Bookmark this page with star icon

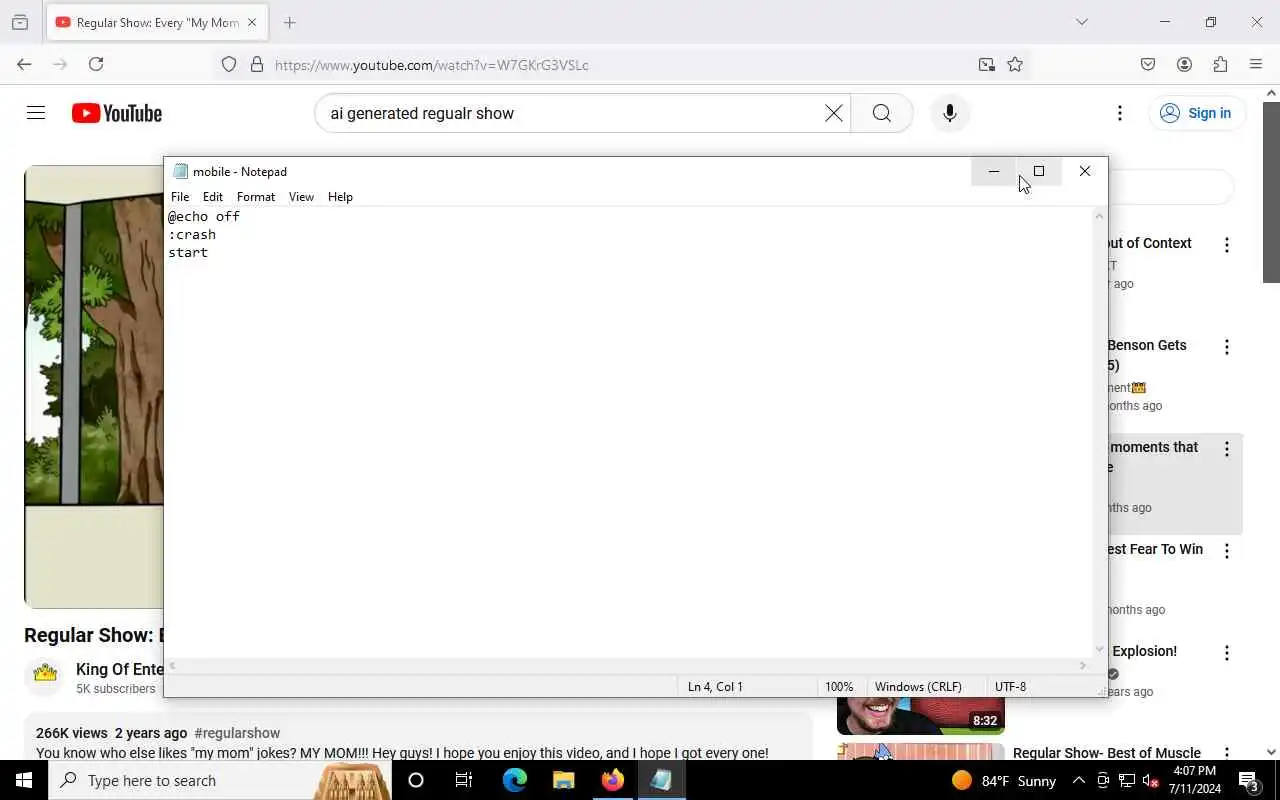1015,64
